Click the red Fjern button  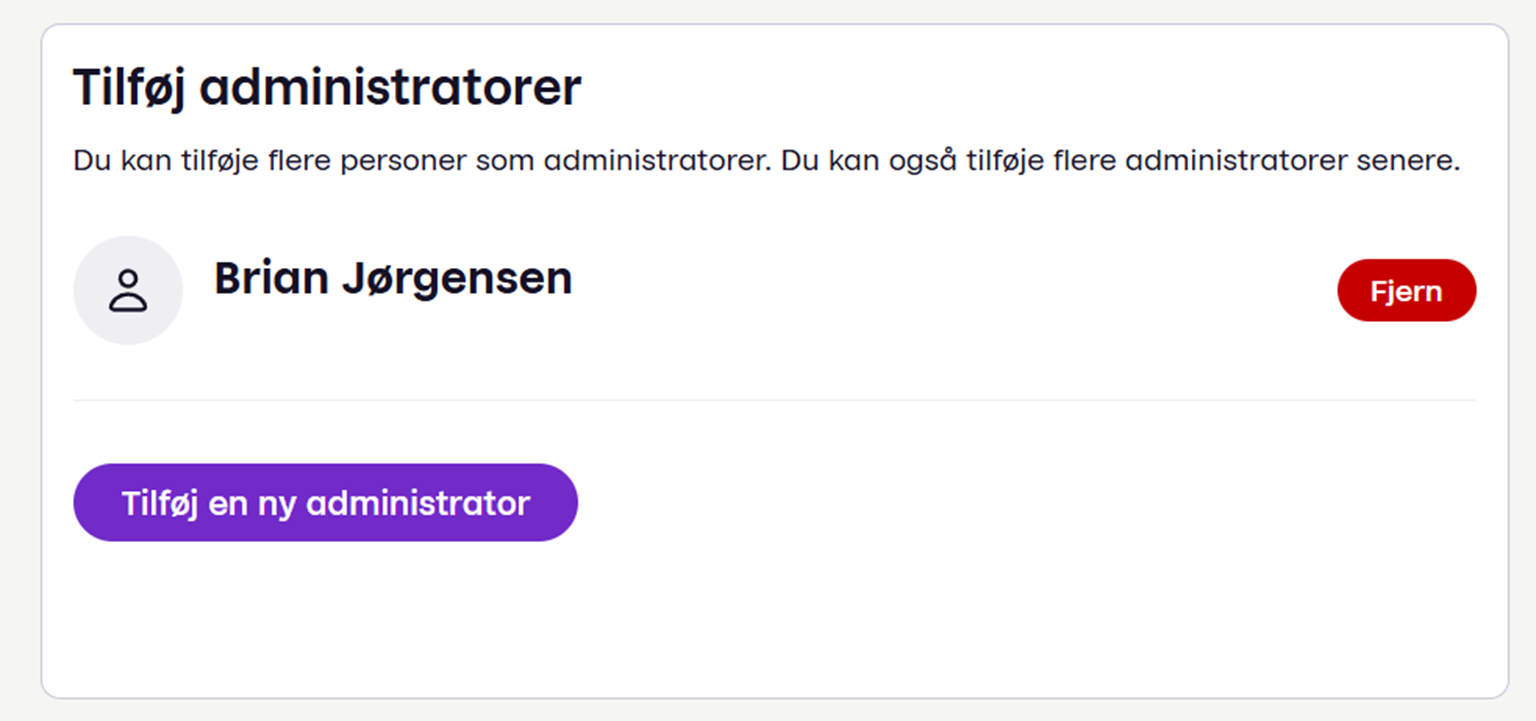[x=1406, y=291]
